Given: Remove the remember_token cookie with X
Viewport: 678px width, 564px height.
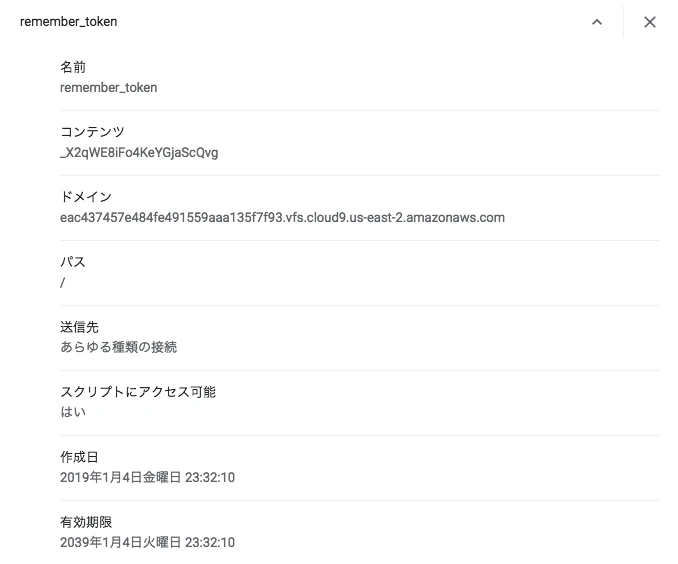Looking at the screenshot, I should click(649, 22).
